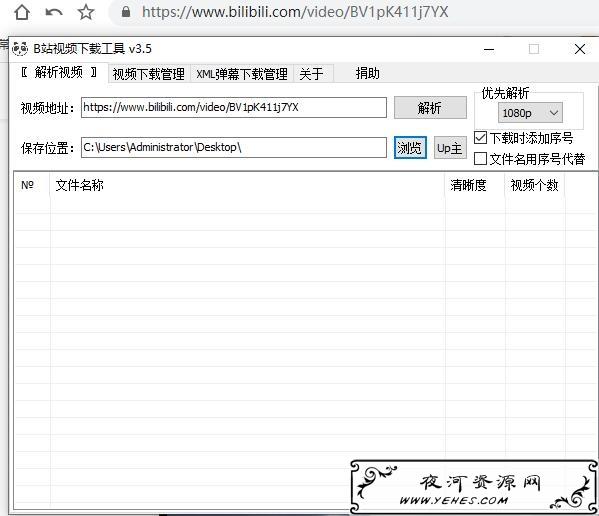Uncheck 下载时添加序号 checkbox

click(481, 137)
